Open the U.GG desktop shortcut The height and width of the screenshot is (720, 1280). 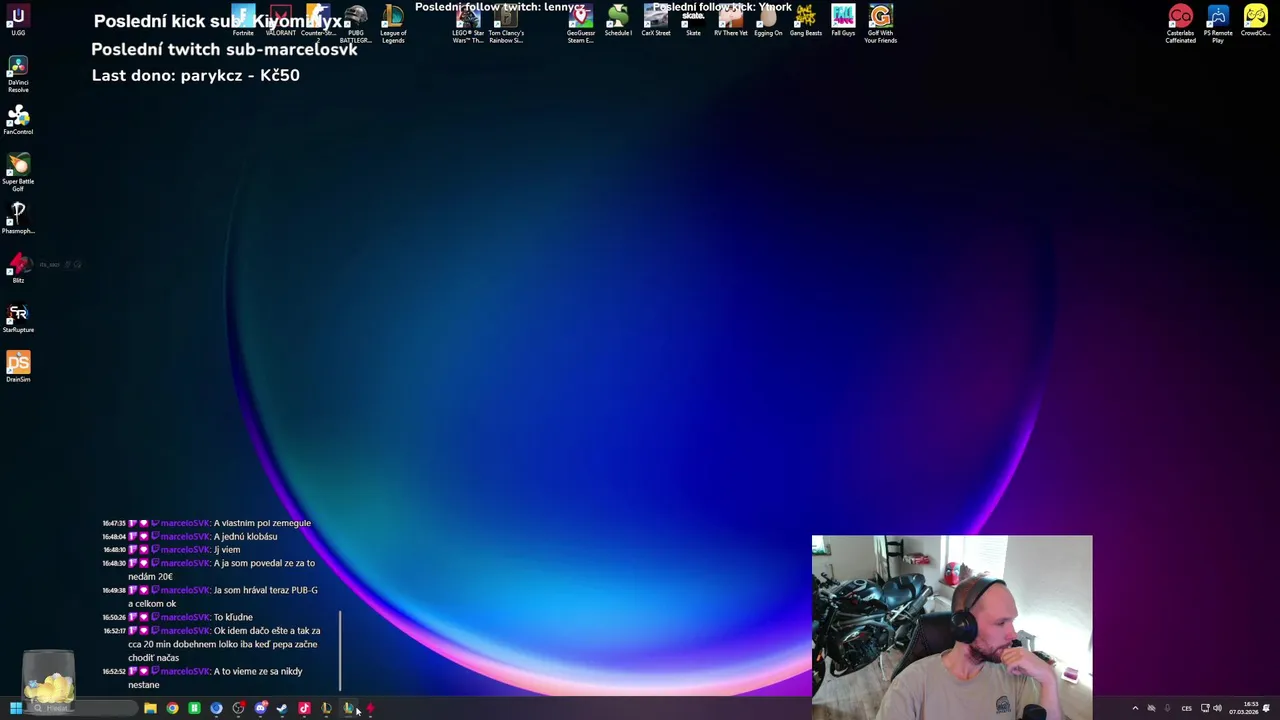click(x=18, y=21)
